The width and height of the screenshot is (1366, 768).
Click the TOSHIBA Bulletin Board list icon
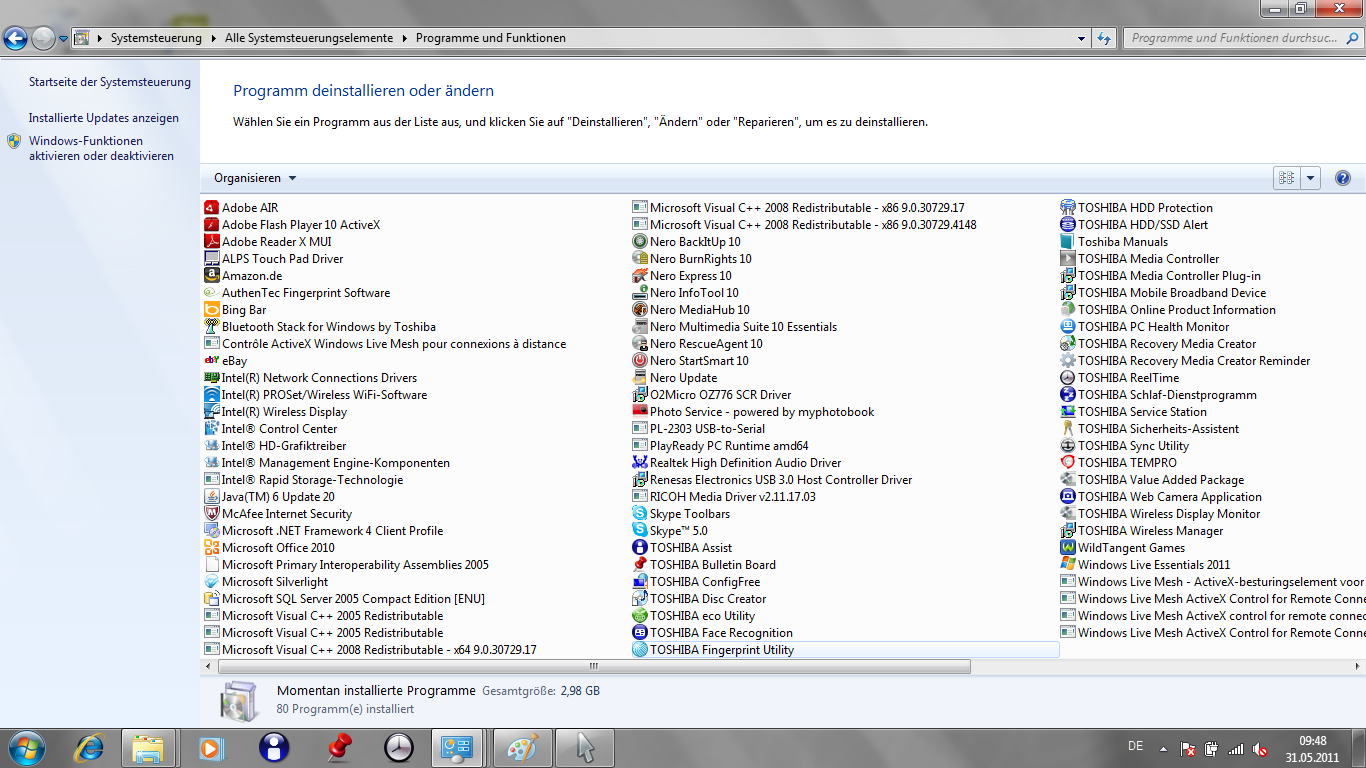(x=640, y=565)
